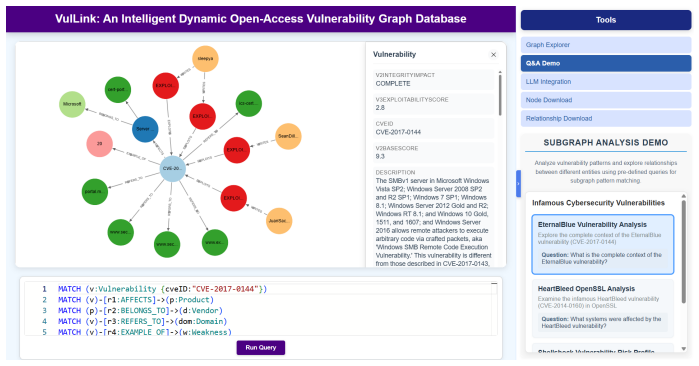The width and height of the screenshot is (699, 366).
Task: Minimize the query editor with dash icon
Action: (x=494, y=284)
